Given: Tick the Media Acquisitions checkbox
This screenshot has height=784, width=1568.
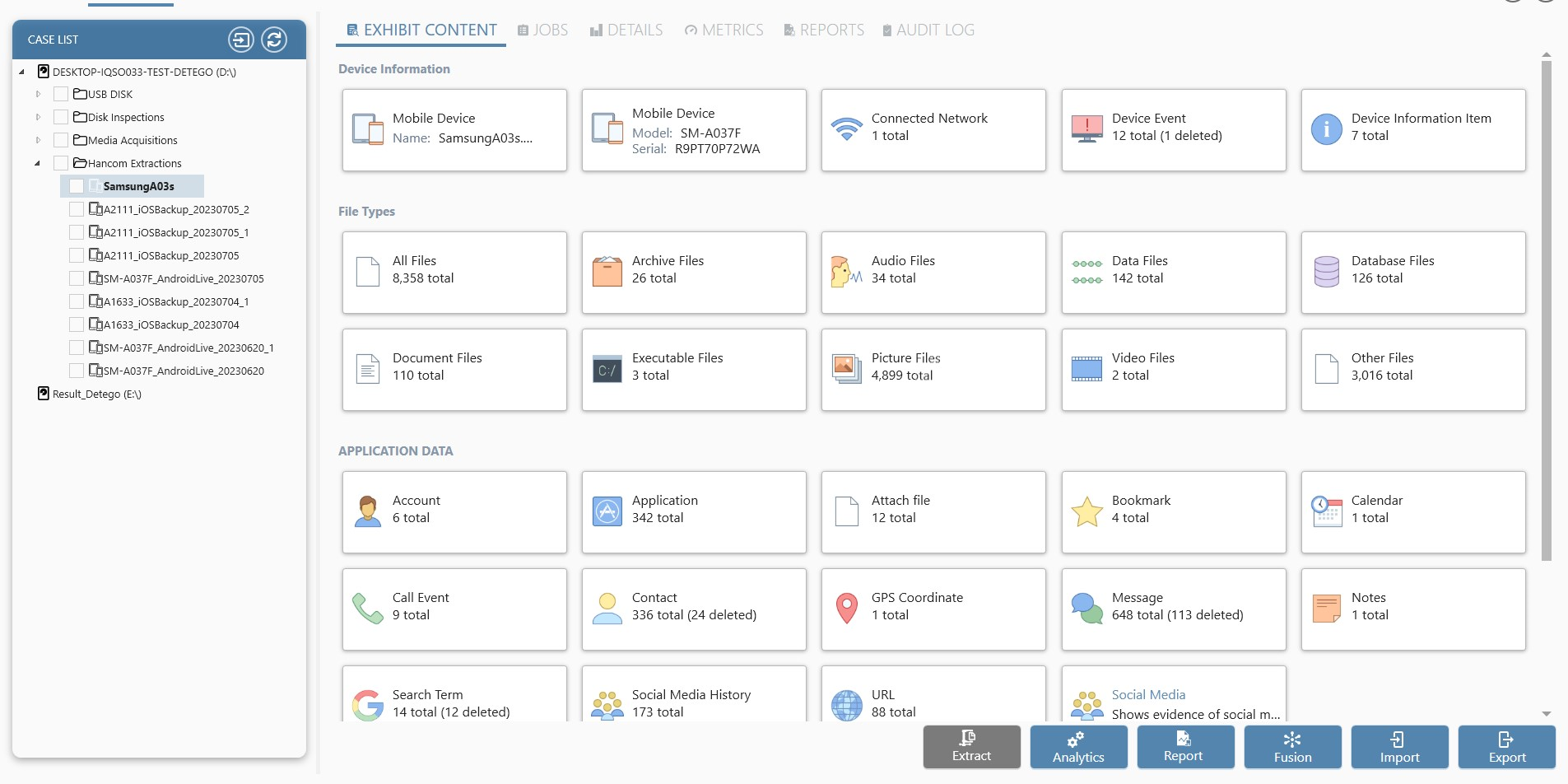Looking at the screenshot, I should tap(61, 140).
